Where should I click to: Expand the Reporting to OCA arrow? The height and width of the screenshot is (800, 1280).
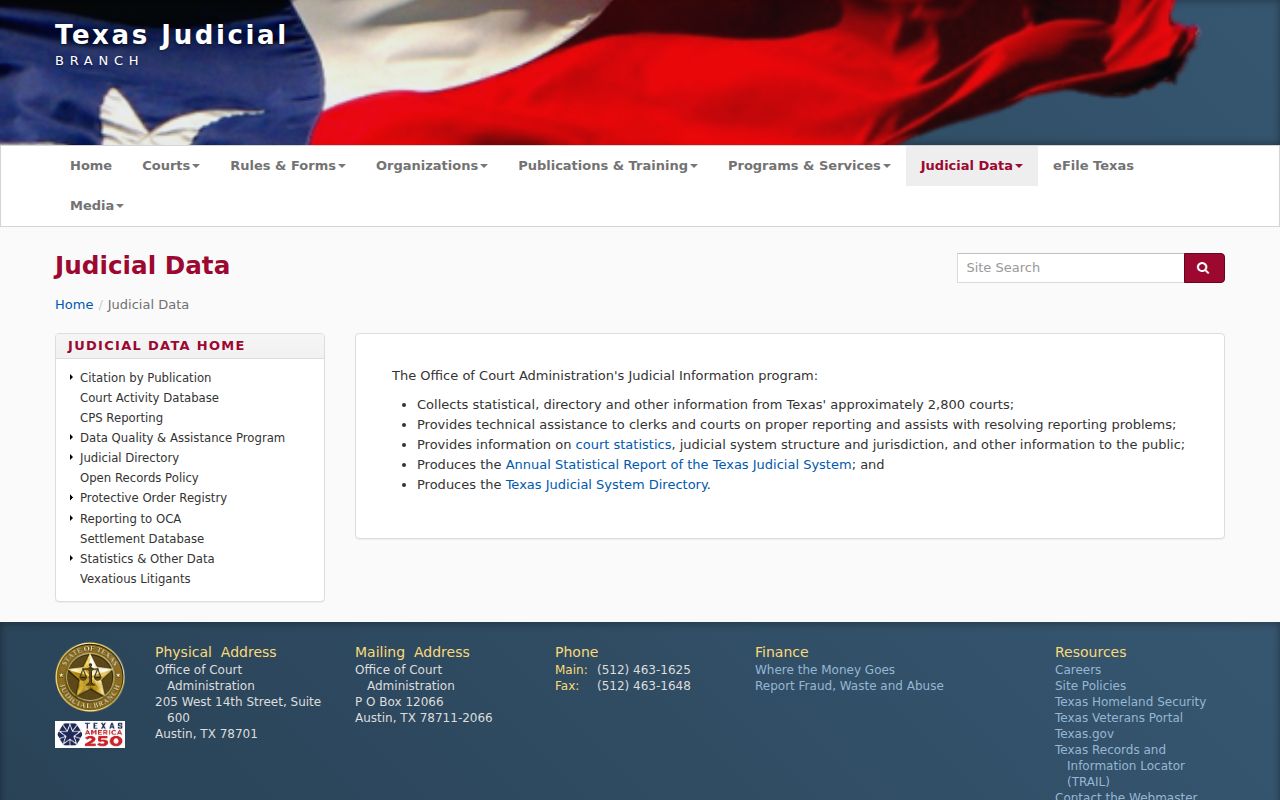pos(71,518)
